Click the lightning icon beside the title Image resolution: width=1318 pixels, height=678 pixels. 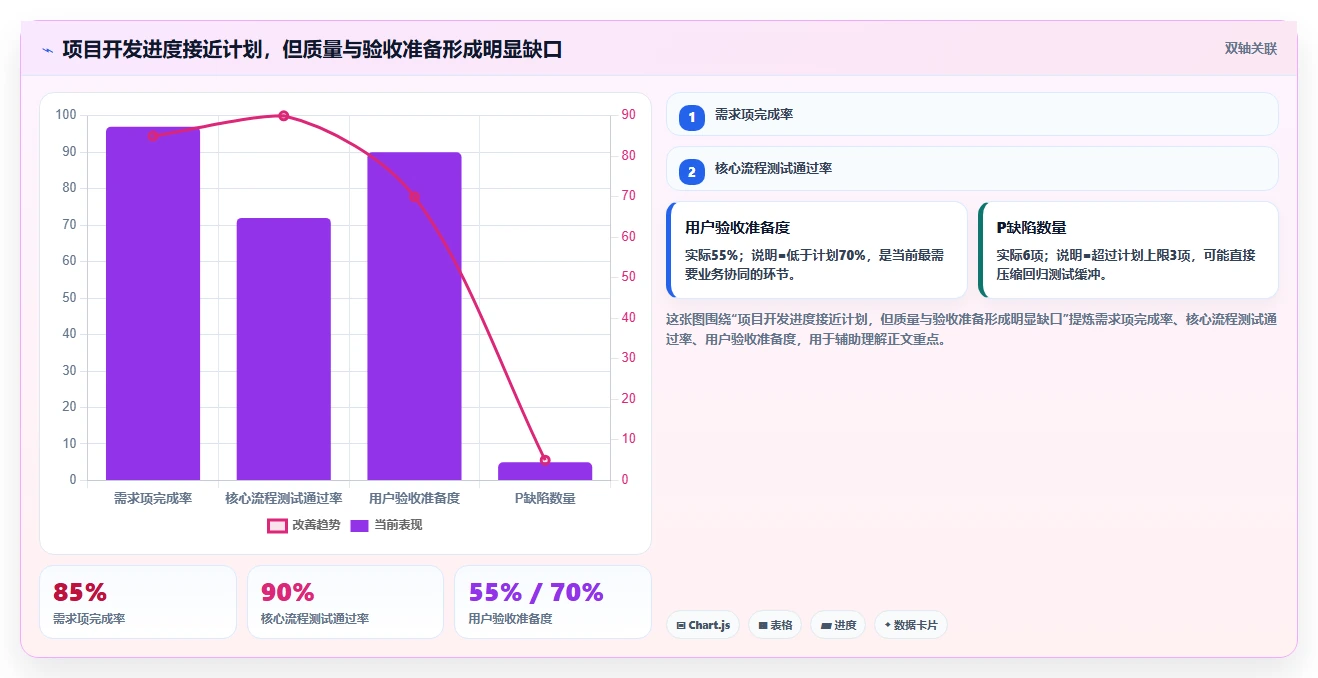coord(47,49)
